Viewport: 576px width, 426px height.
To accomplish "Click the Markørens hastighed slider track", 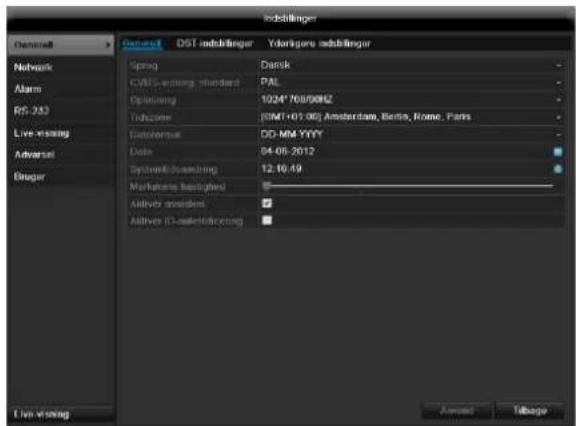I will tap(408, 186).
